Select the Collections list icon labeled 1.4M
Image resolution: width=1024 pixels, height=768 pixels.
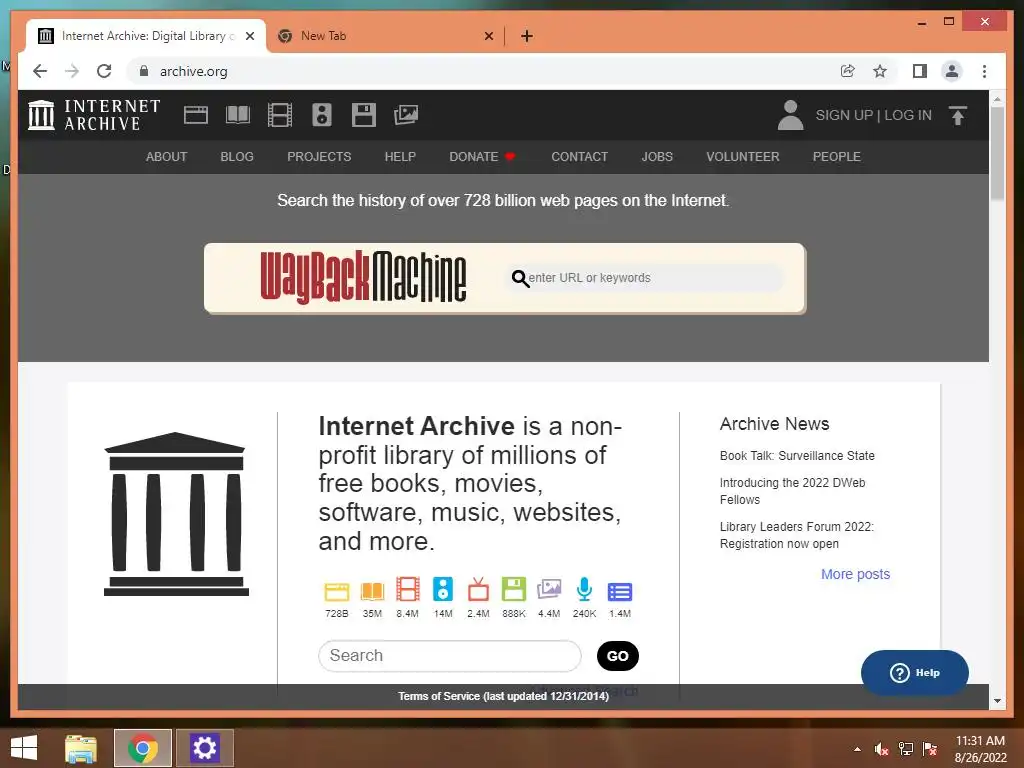coord(620,592)
